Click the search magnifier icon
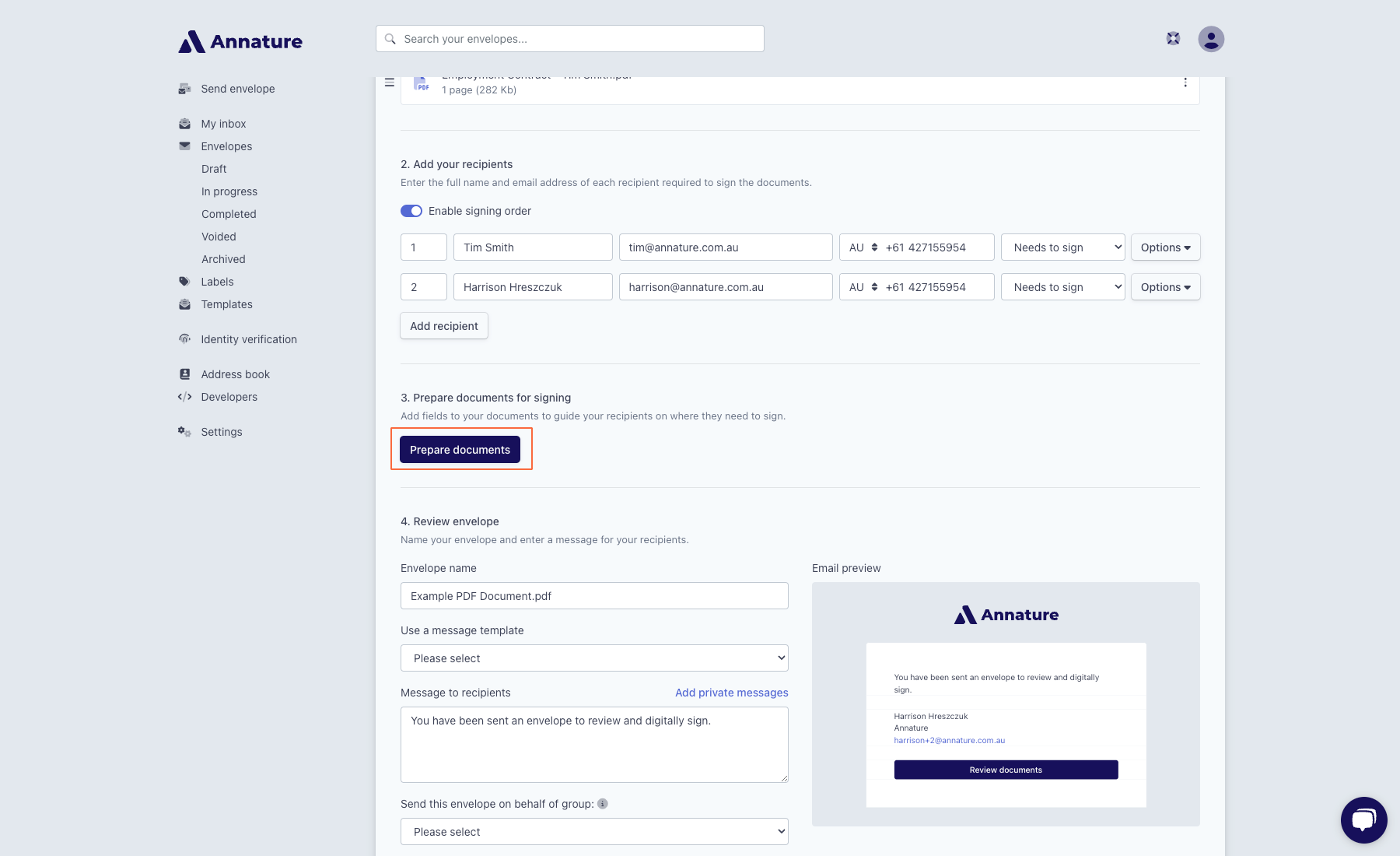1400x856 pixels. [x=390, y=39]
